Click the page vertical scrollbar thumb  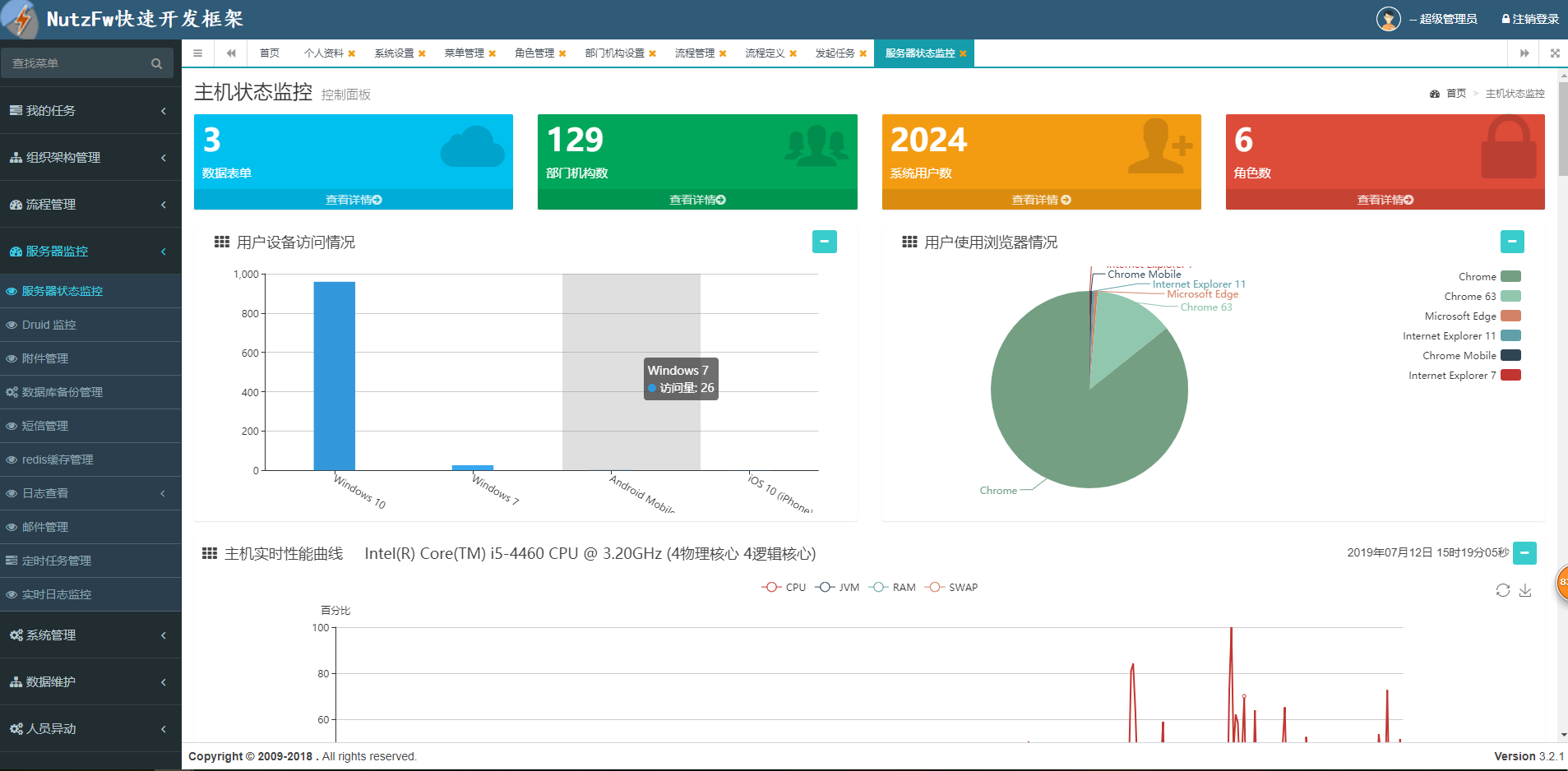(x=1562, y=127)
